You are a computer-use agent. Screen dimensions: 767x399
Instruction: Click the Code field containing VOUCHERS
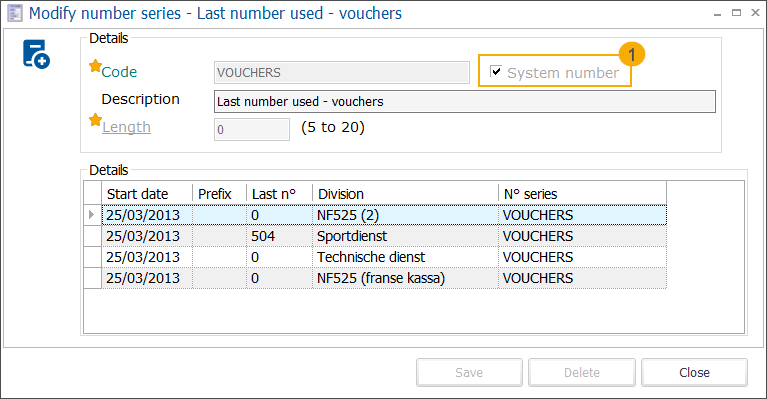pyautogui.click(x=341, y=72)
